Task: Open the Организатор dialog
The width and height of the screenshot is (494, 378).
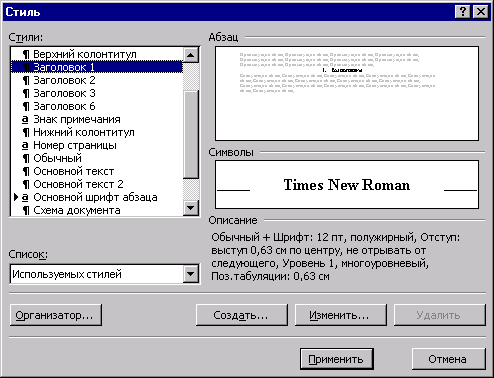Action: tap(56, 315)
